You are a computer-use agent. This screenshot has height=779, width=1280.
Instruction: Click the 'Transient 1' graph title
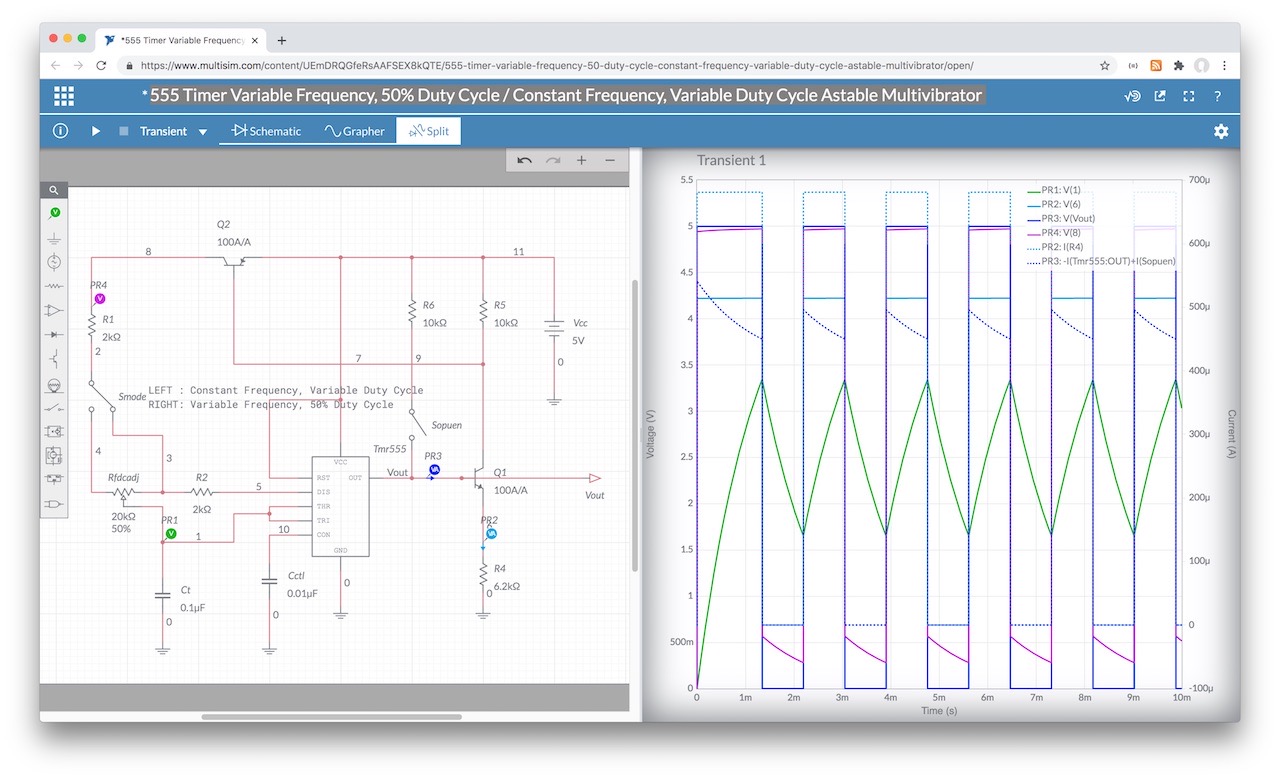731,160
